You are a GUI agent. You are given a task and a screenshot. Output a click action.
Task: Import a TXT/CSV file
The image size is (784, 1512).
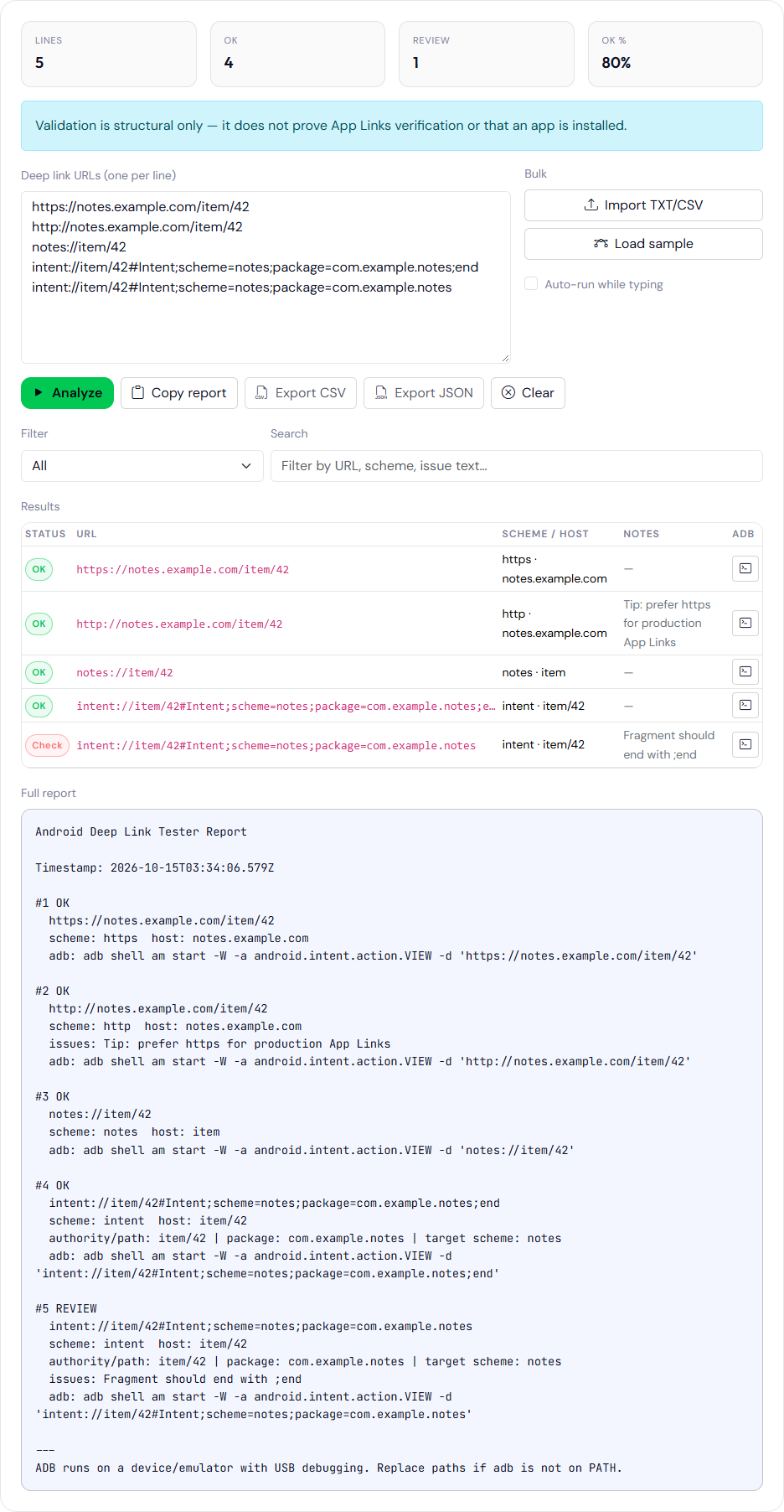pyautogui.click(x=643, y=205)
